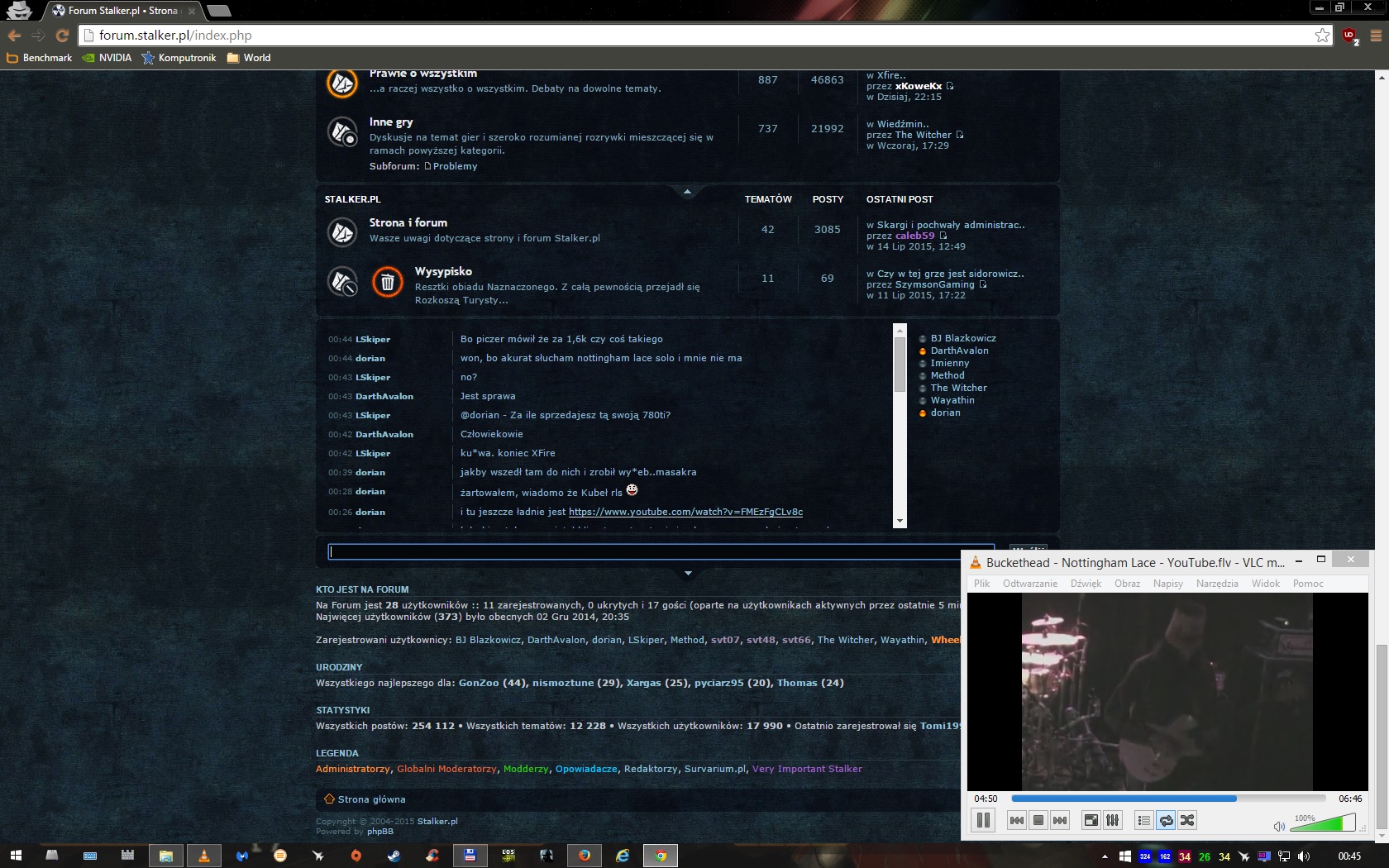Open BJ Blazkowicz in online users list
Image resolution: width=1389 pixels, height=868 pixels.
(963, 338)
